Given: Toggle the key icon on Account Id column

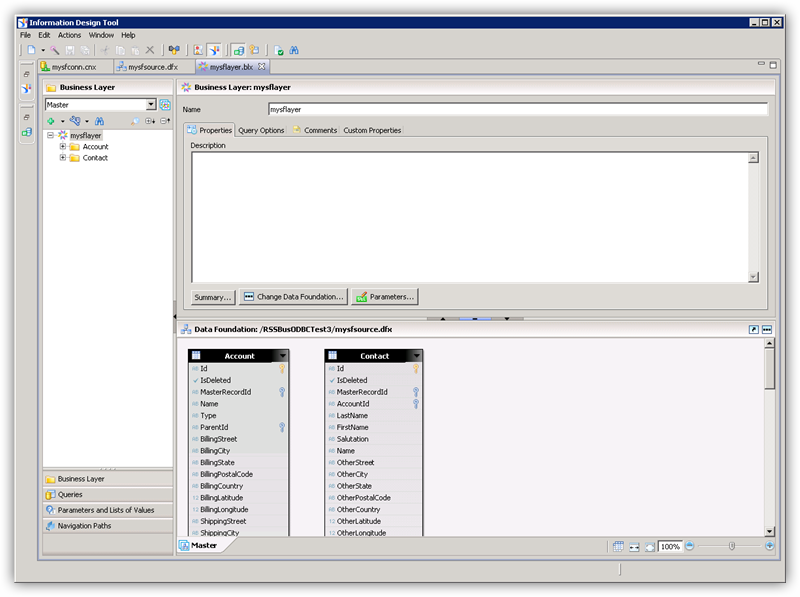Looking at the screenshot, I should (282, 368).
